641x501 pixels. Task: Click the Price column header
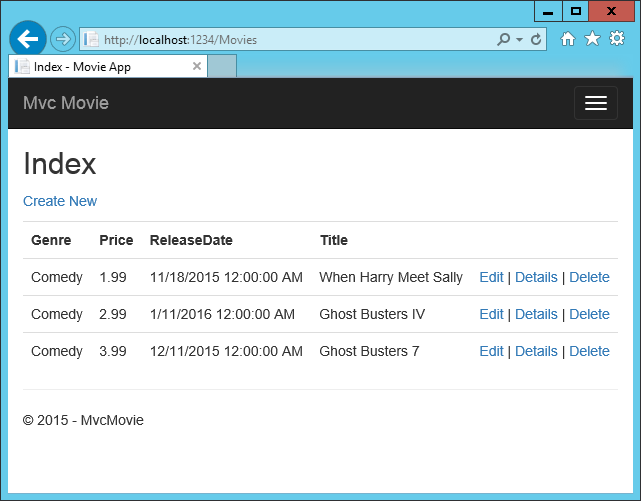click(116, 240)
